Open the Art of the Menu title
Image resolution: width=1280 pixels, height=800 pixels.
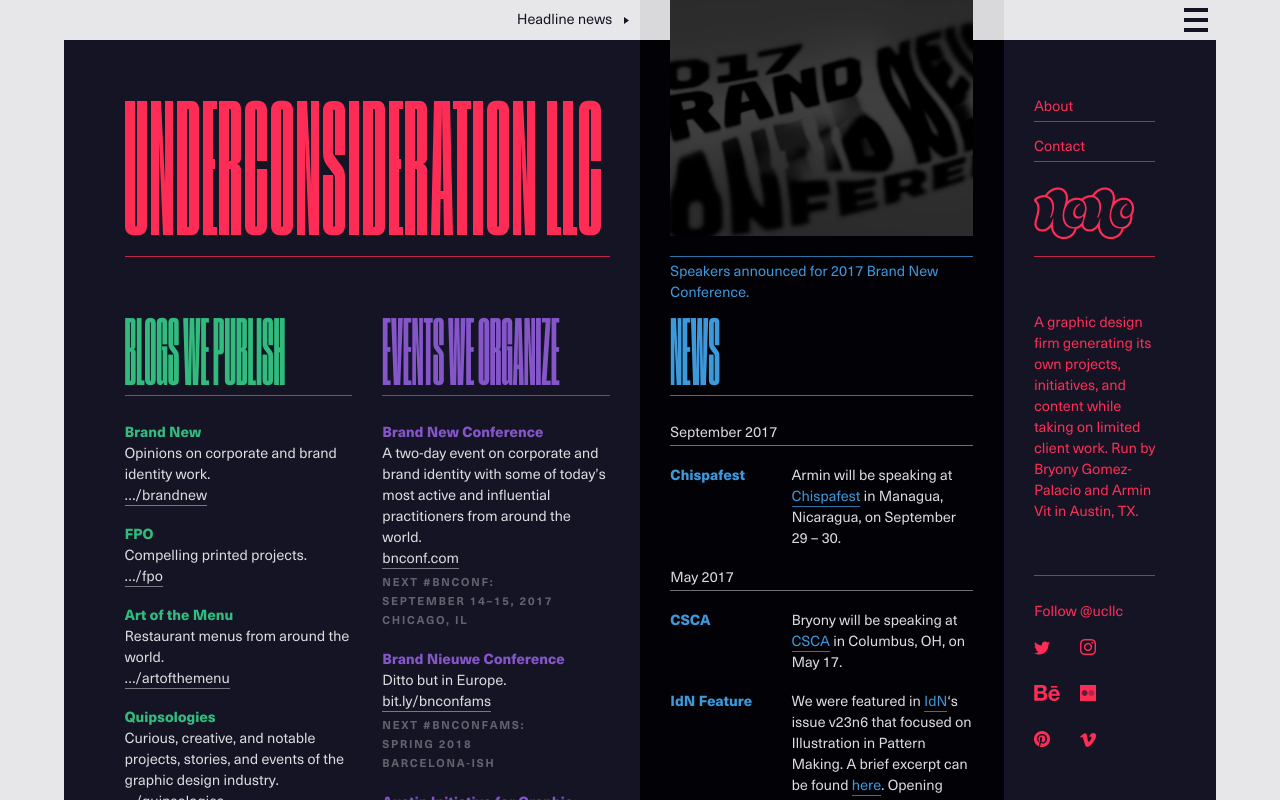pos(179,615)
